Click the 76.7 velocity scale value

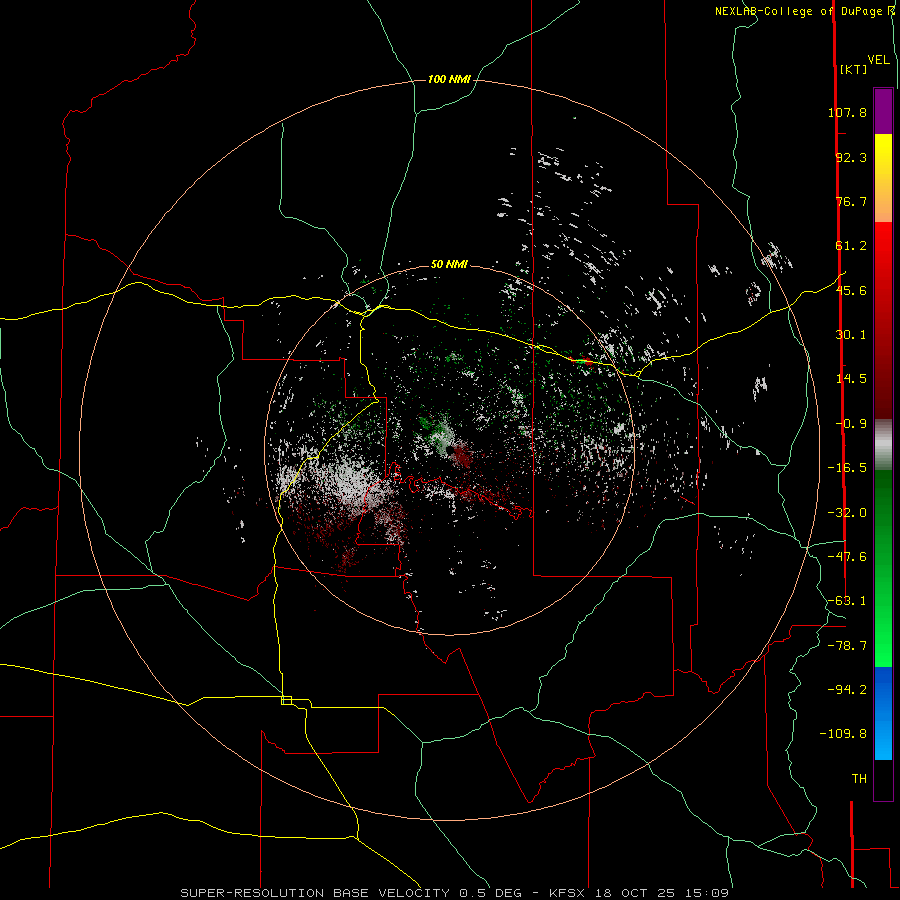click(x=851, y=201)
